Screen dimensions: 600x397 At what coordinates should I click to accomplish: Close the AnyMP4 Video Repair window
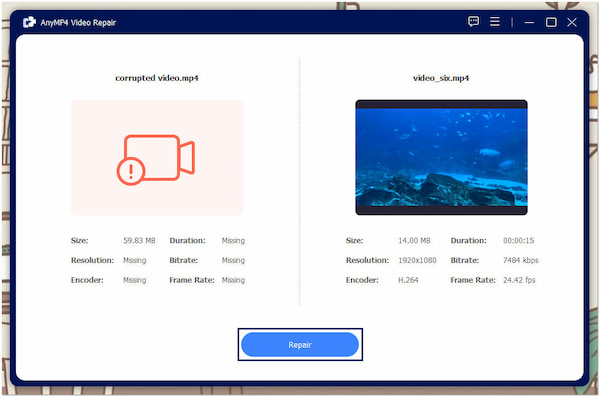[572, 22]
